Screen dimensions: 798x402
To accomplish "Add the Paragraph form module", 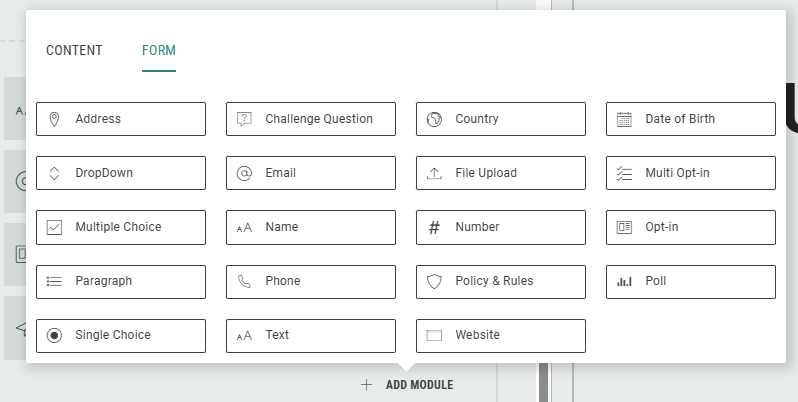I will coord(120,281).
